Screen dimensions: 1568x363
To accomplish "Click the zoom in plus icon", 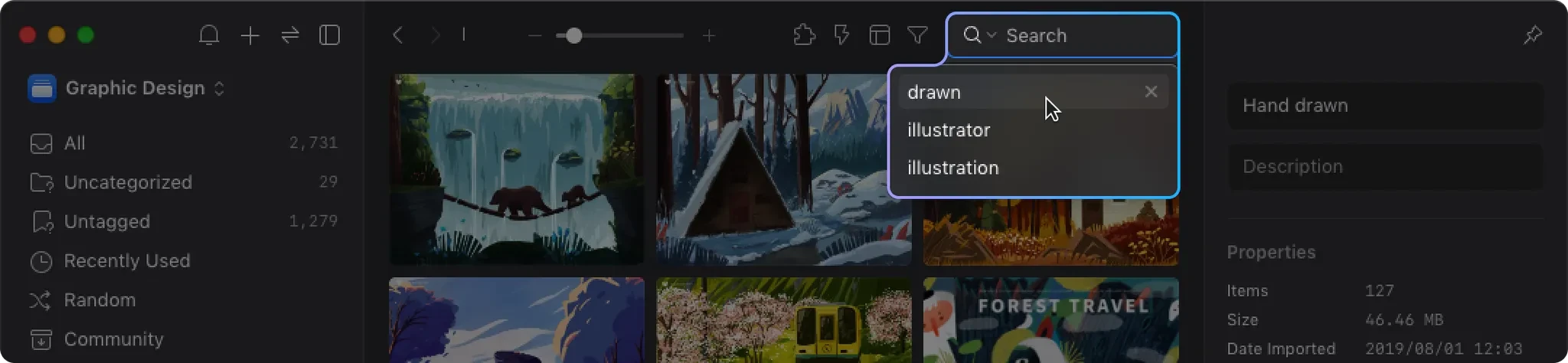I will [709, 35].
